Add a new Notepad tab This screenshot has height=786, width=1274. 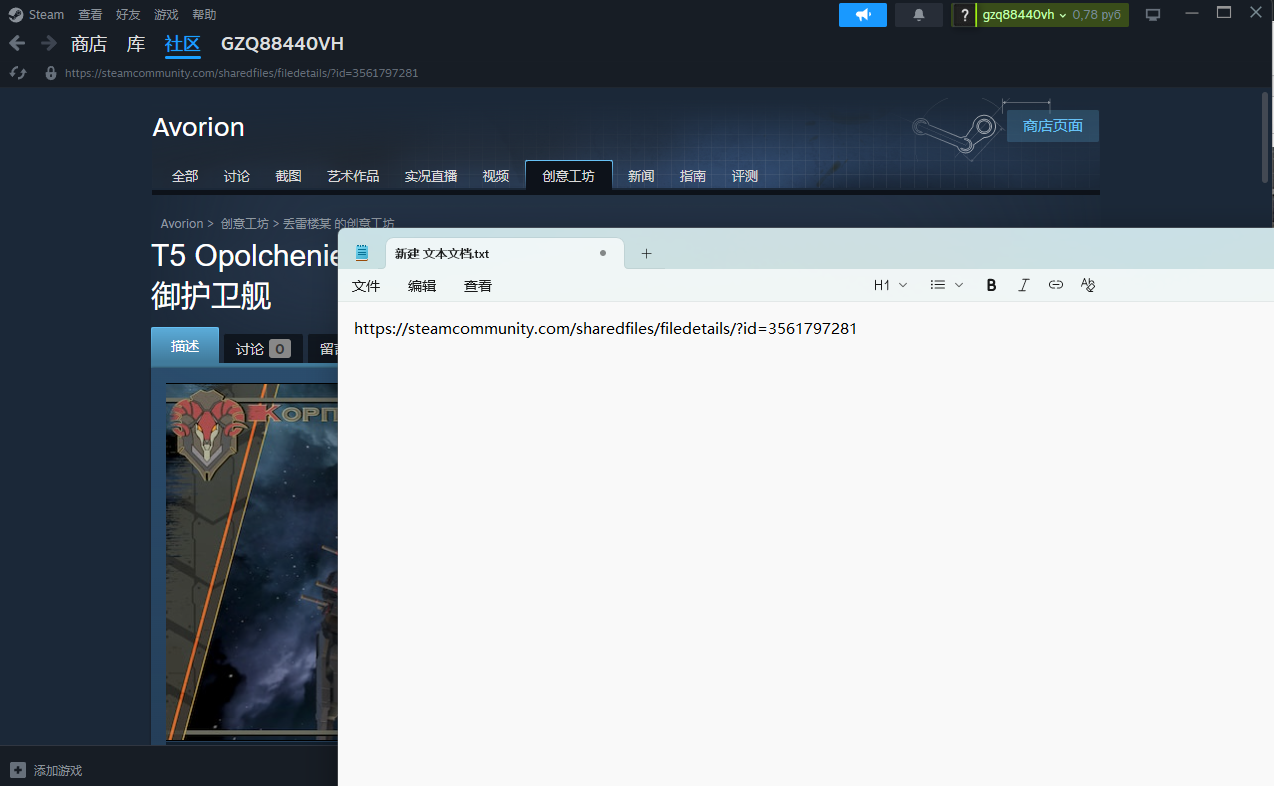pos(646,254)
